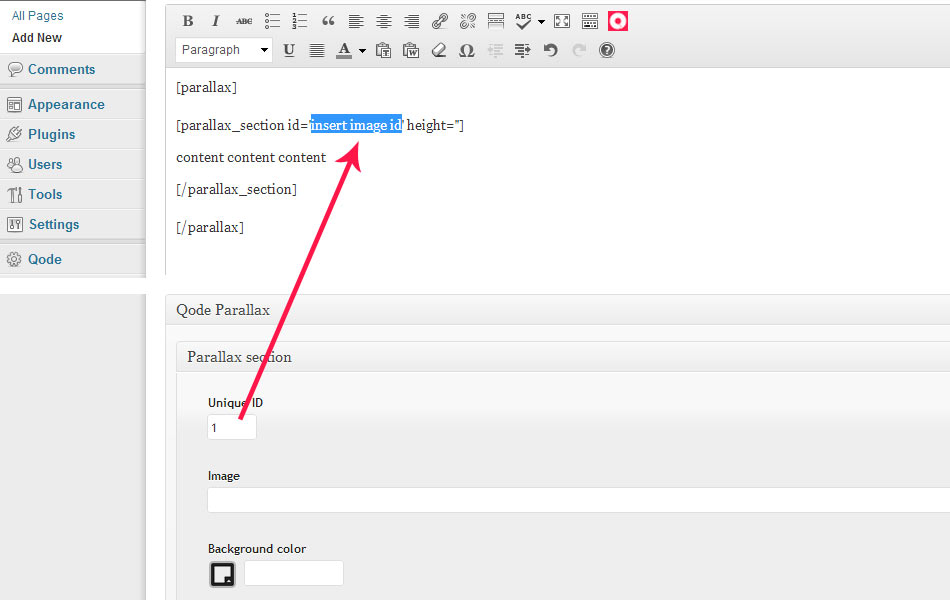Insert a bulleted list

pos(272,21)
